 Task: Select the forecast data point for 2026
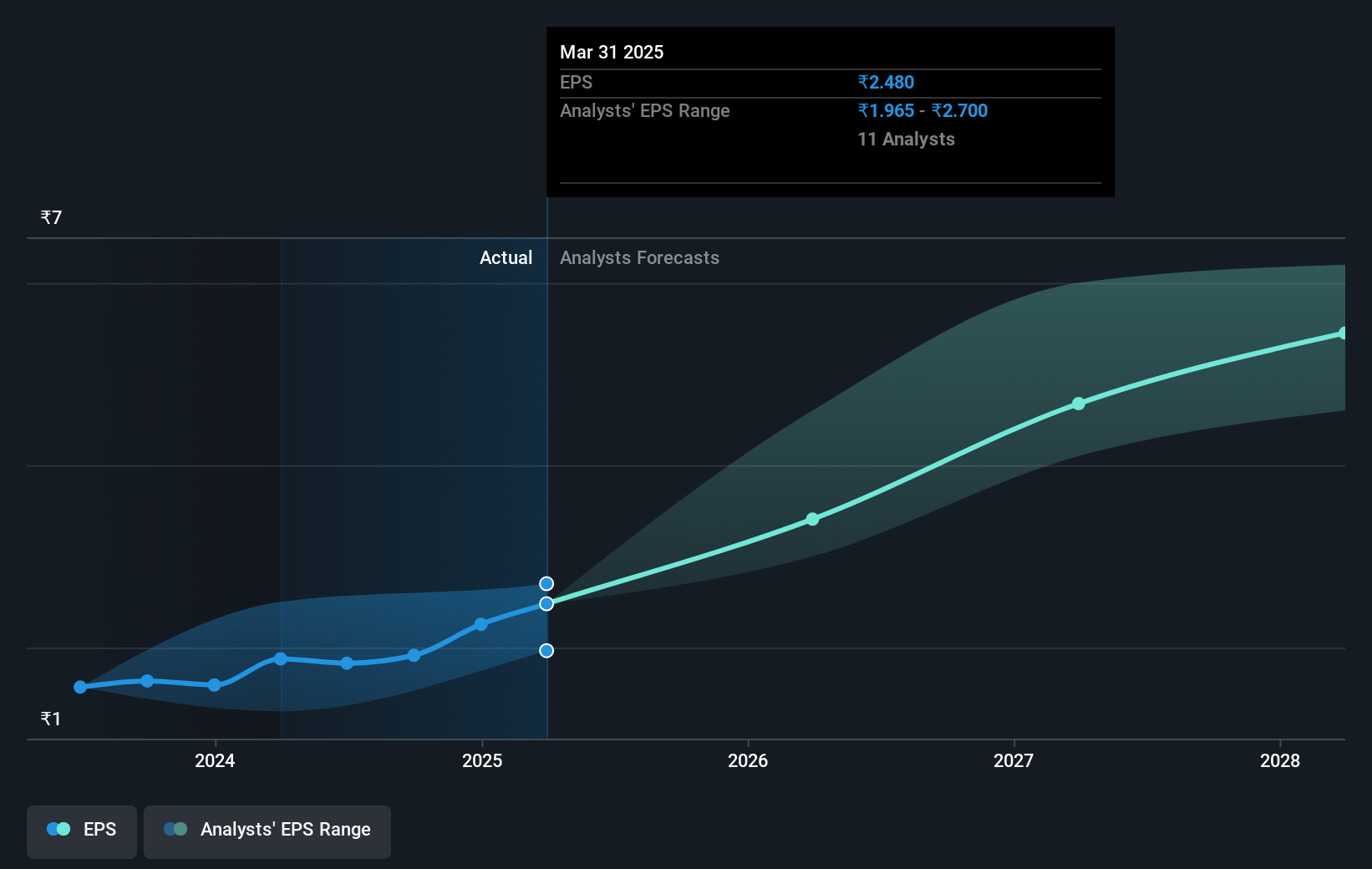pyautogui.click(x=812, y=520)
